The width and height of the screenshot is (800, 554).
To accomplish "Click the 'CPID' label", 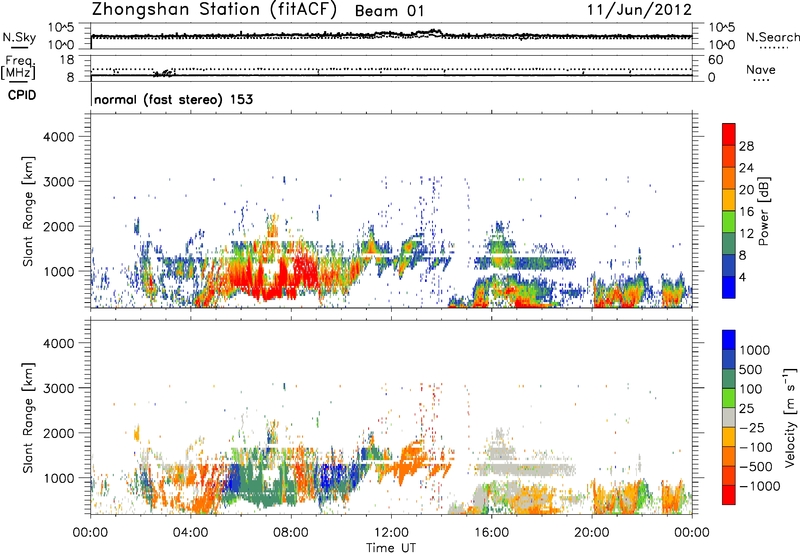I will (x=22, y=95).
